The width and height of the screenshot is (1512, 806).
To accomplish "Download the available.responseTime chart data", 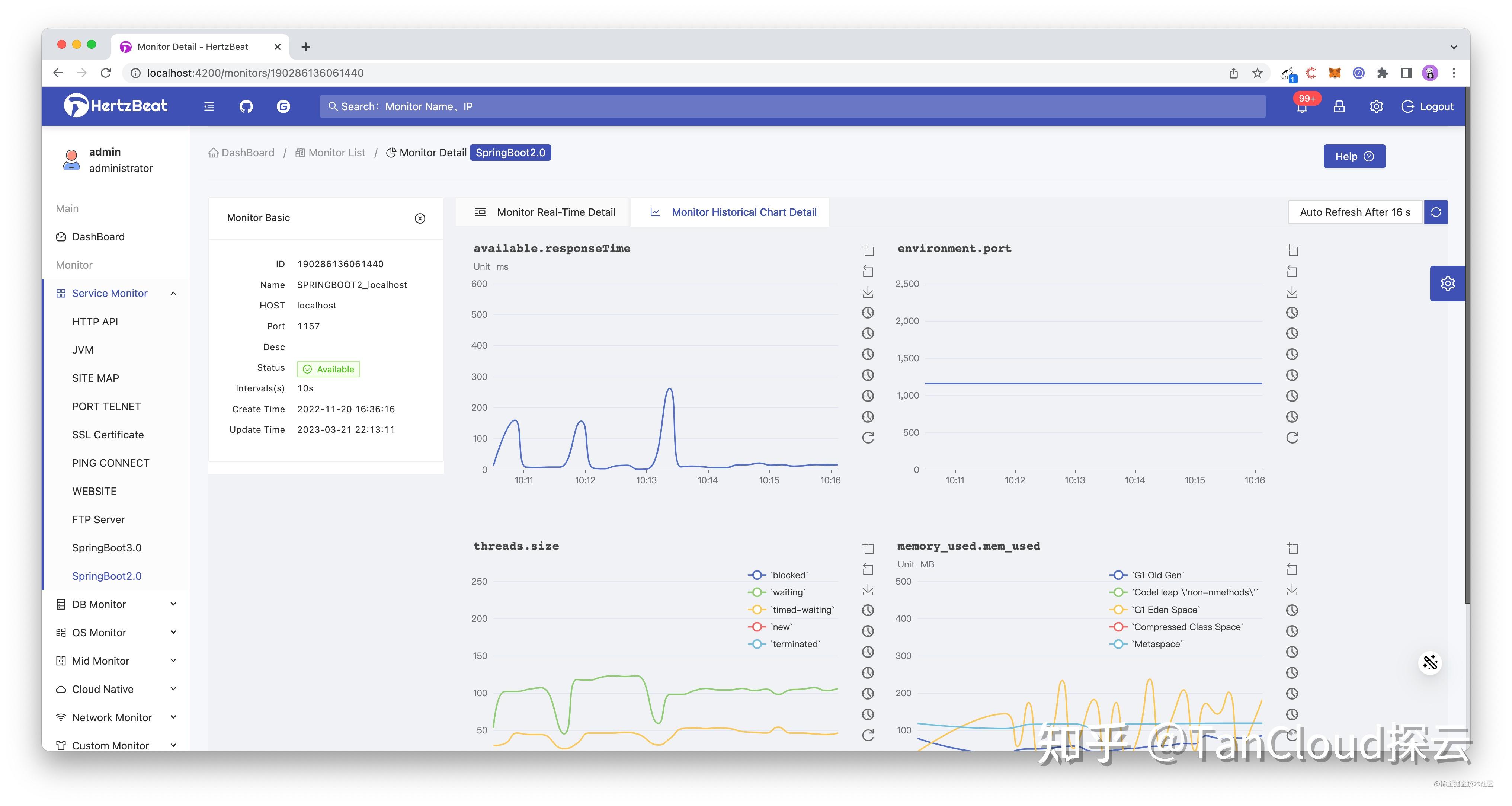I will [868, 292].
